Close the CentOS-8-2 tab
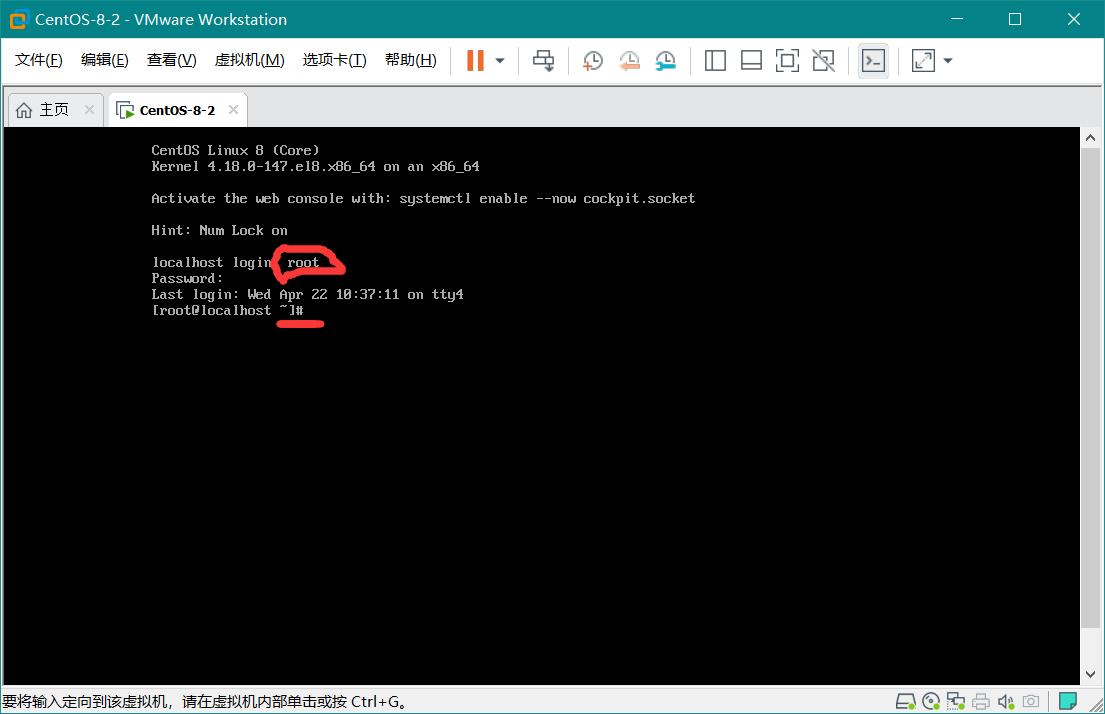 pyautogui.click(x=234, y=110)
